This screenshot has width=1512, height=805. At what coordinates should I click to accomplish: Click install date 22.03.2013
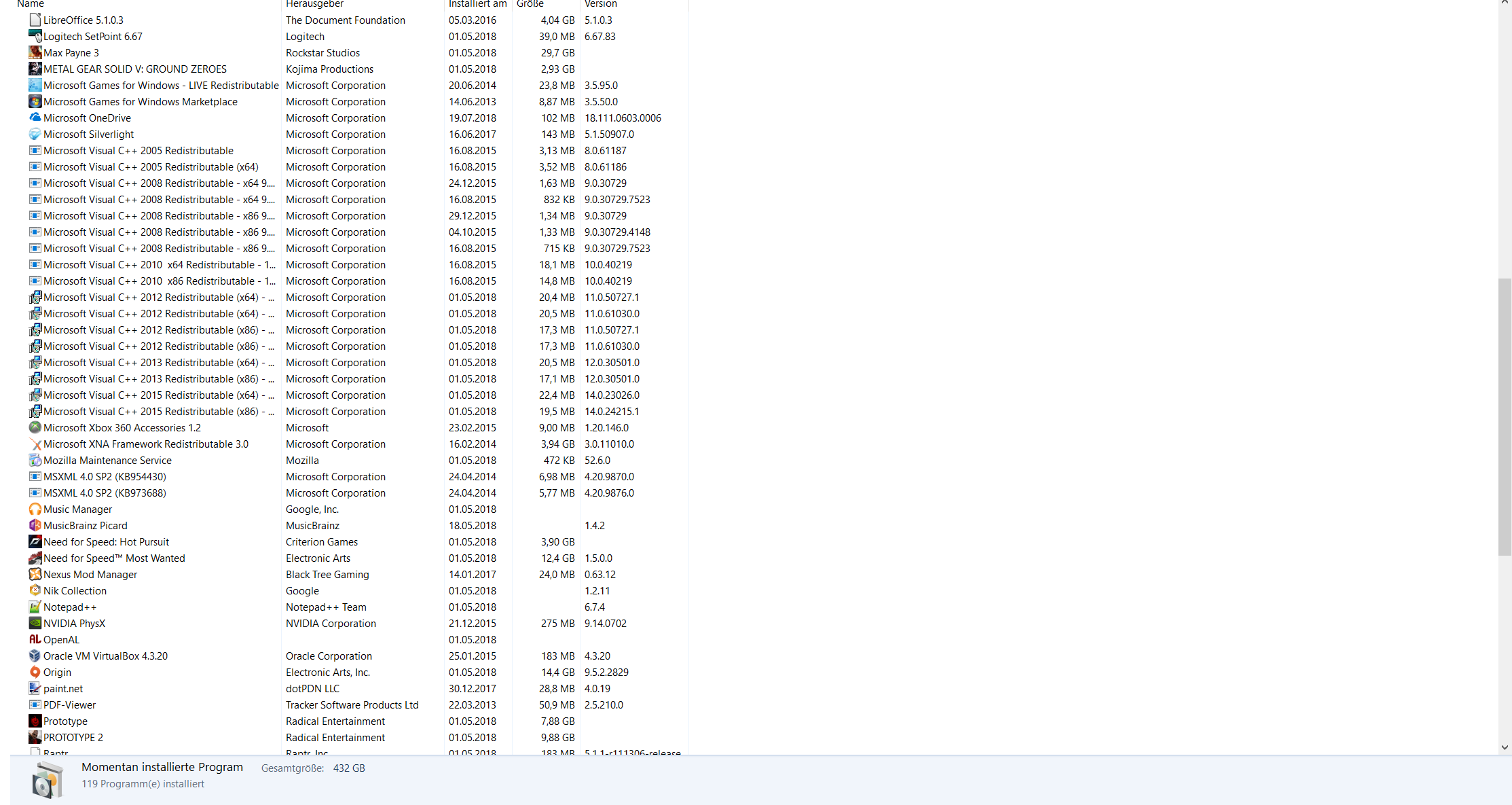(x=472, y=704)
